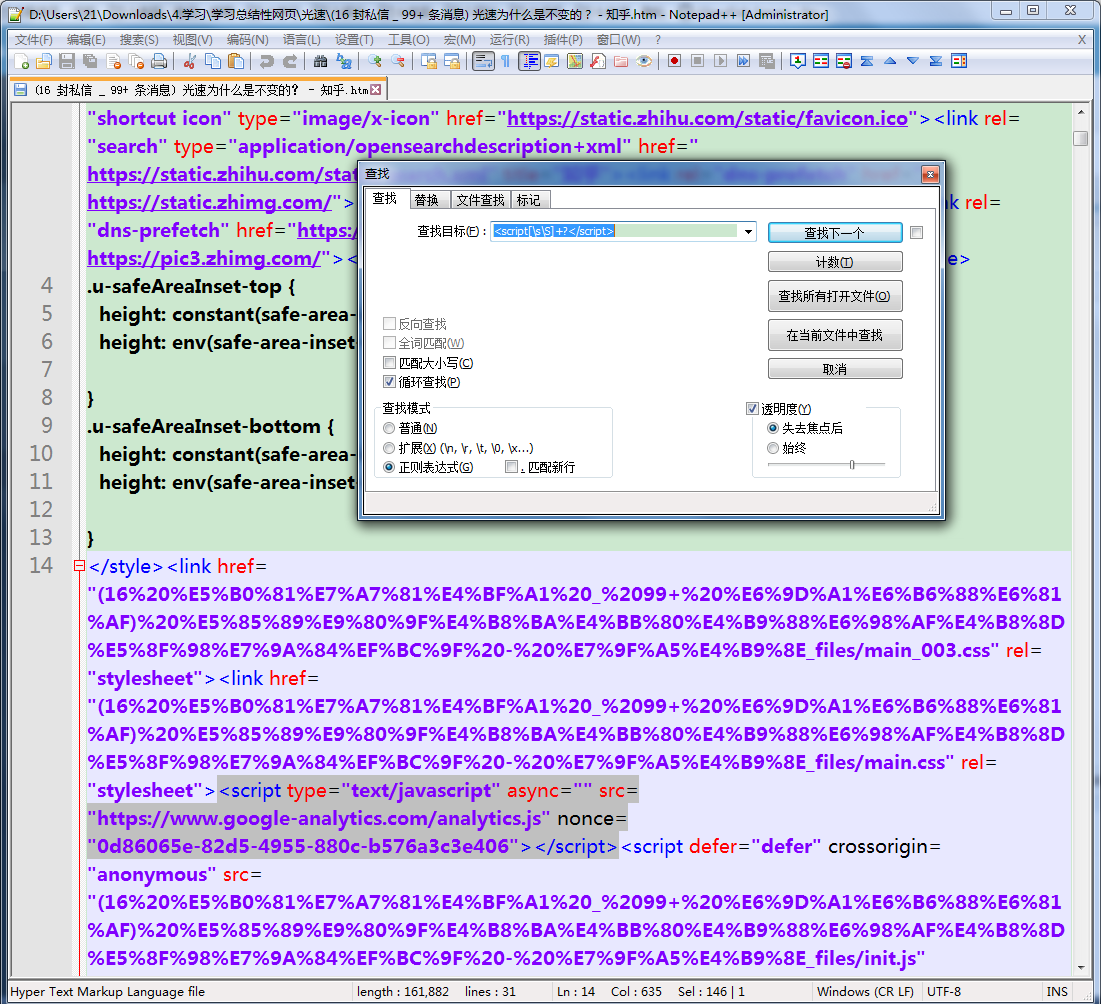This screenshot has width=1101, height=1004.
Task: Toggle the indent guide toolbar icon
Action: (x=529, y=62)
